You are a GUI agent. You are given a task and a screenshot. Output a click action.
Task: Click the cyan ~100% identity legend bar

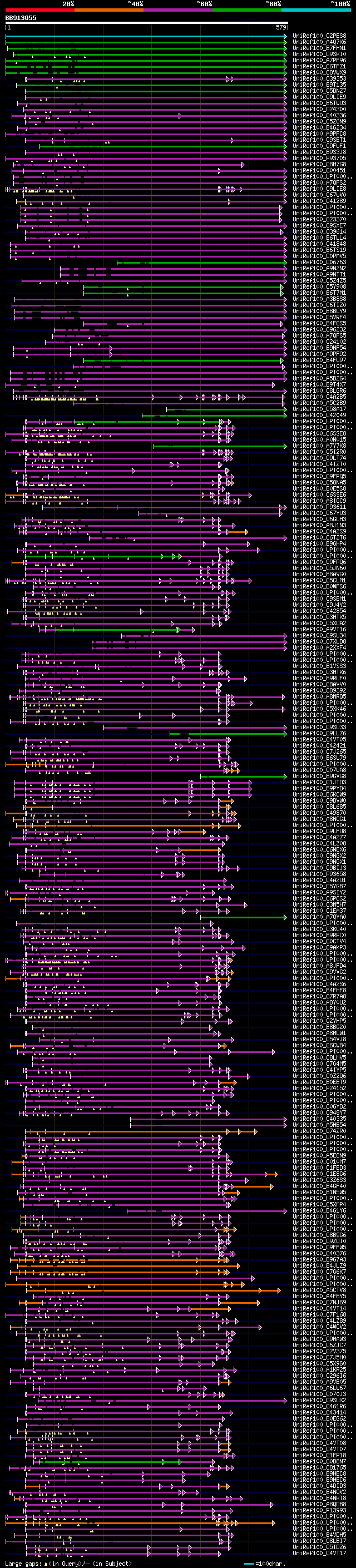(x=316, y=9)
